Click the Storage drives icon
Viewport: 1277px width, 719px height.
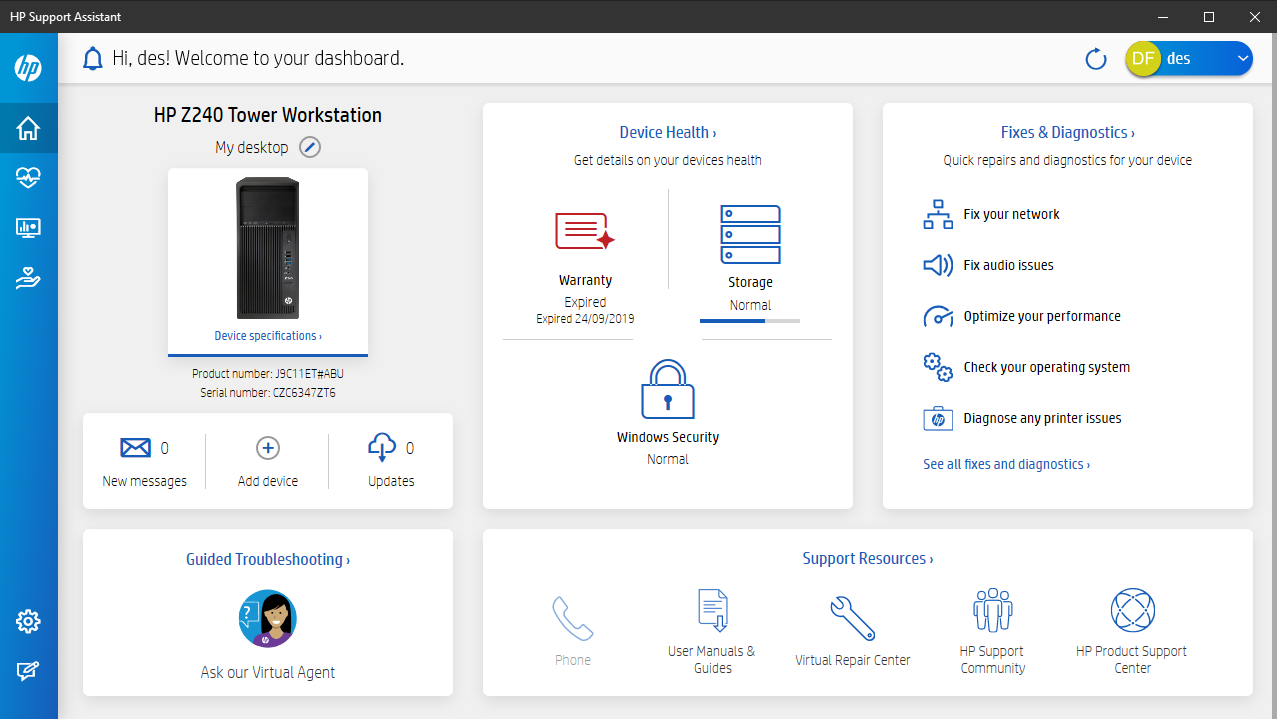[x=750, y=235]
